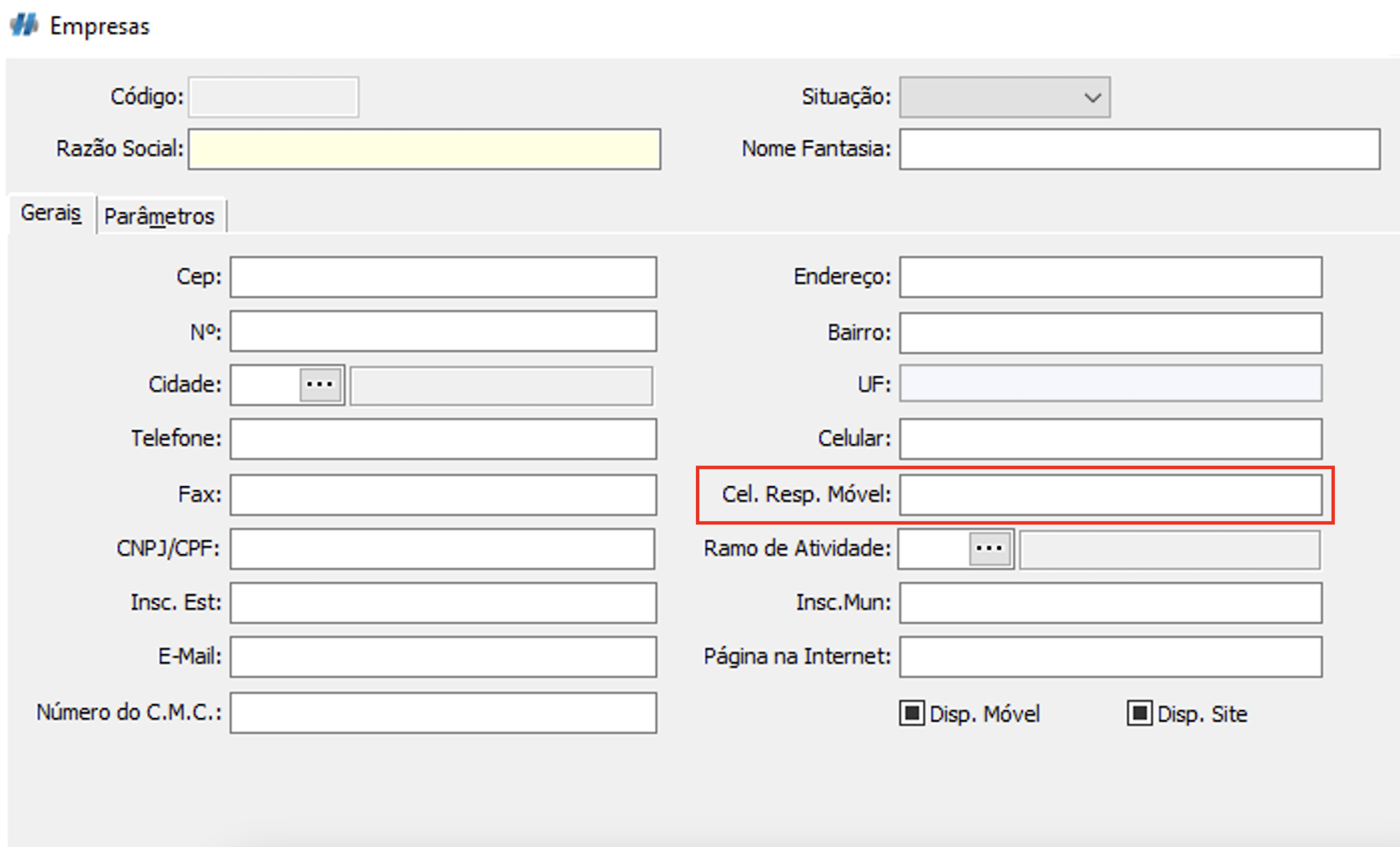Expand the Situação dropdown
Screen dimensions: 1400x847
[1092, 97]
